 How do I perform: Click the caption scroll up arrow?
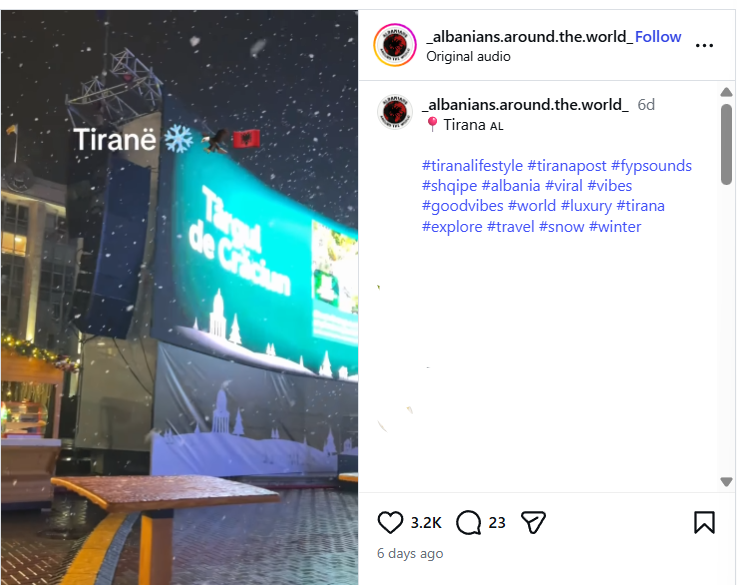click(726, 92)
